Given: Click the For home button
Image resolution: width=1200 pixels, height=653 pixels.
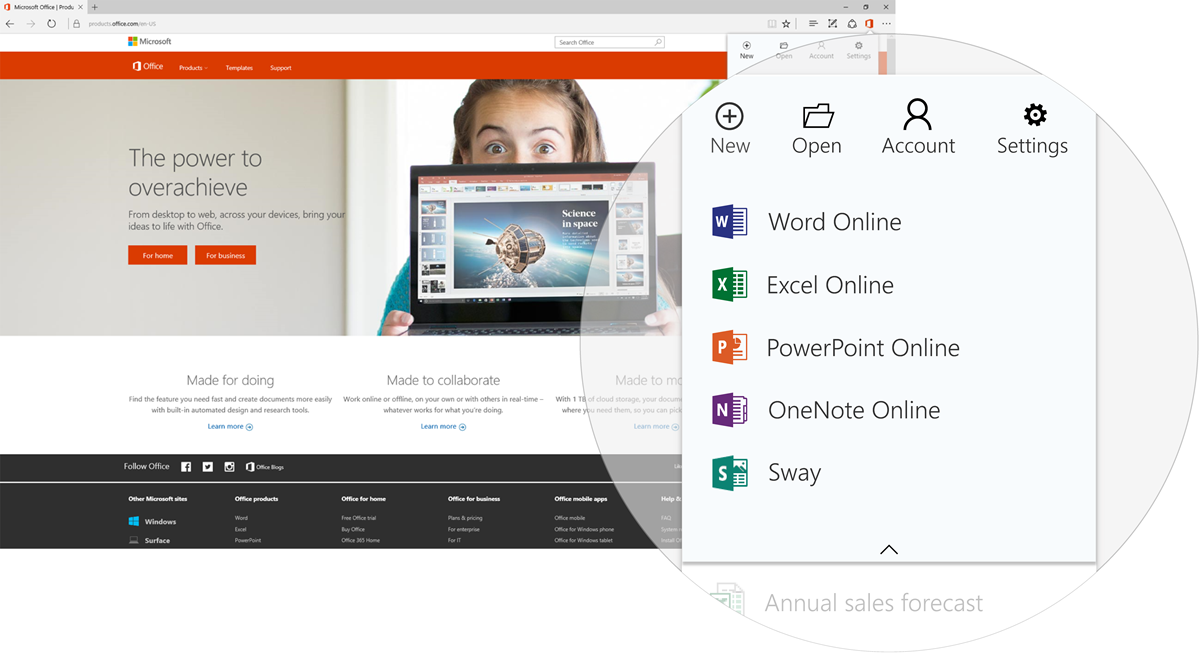Looking at the screenshot, I should (x=157, y=255).
